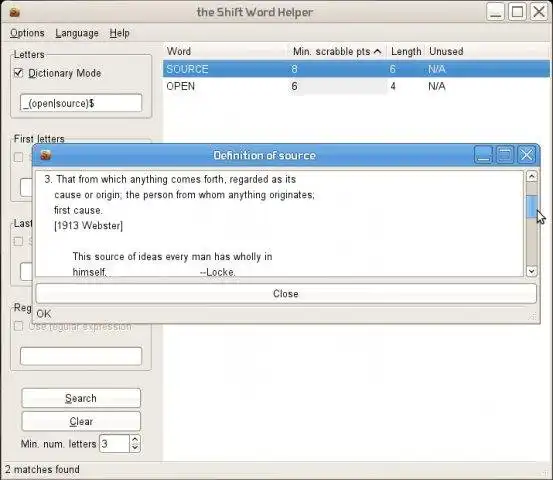Click the --Locke attribution text
This screenshot has width=553, height=480.
[218, 272]
